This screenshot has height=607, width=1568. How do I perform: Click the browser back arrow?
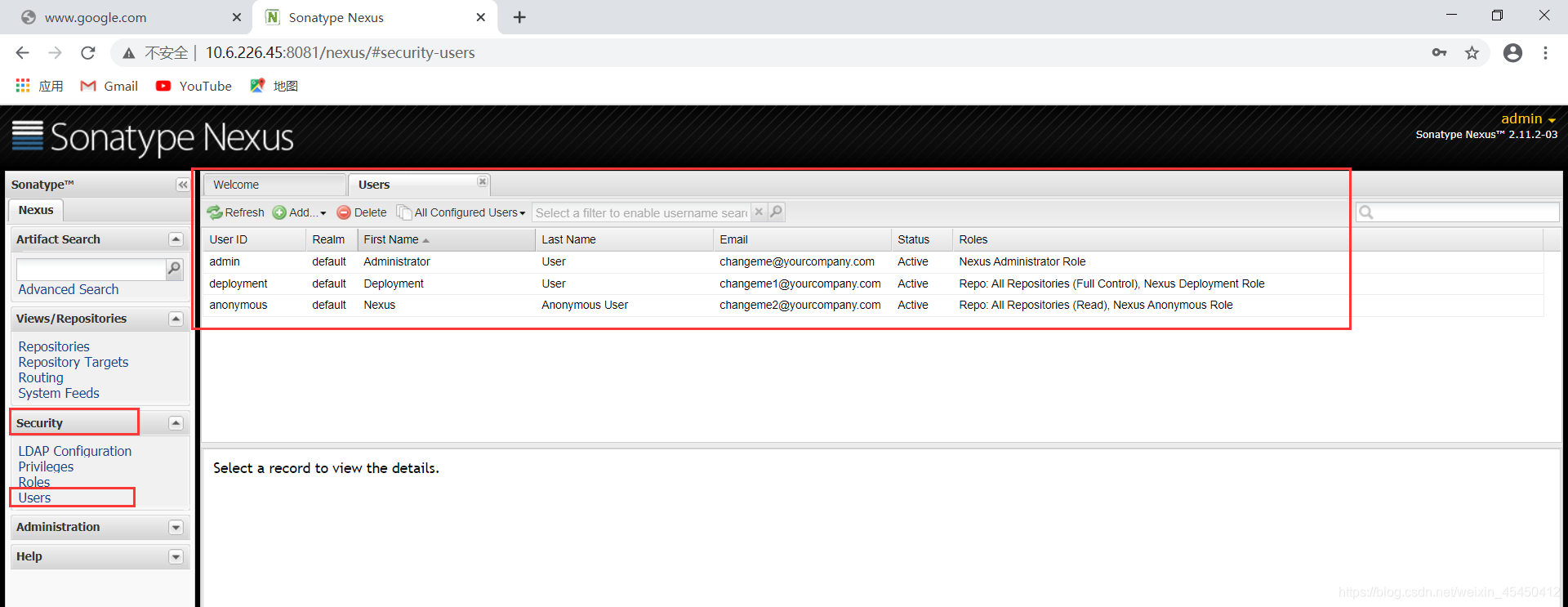coord(22,52)
